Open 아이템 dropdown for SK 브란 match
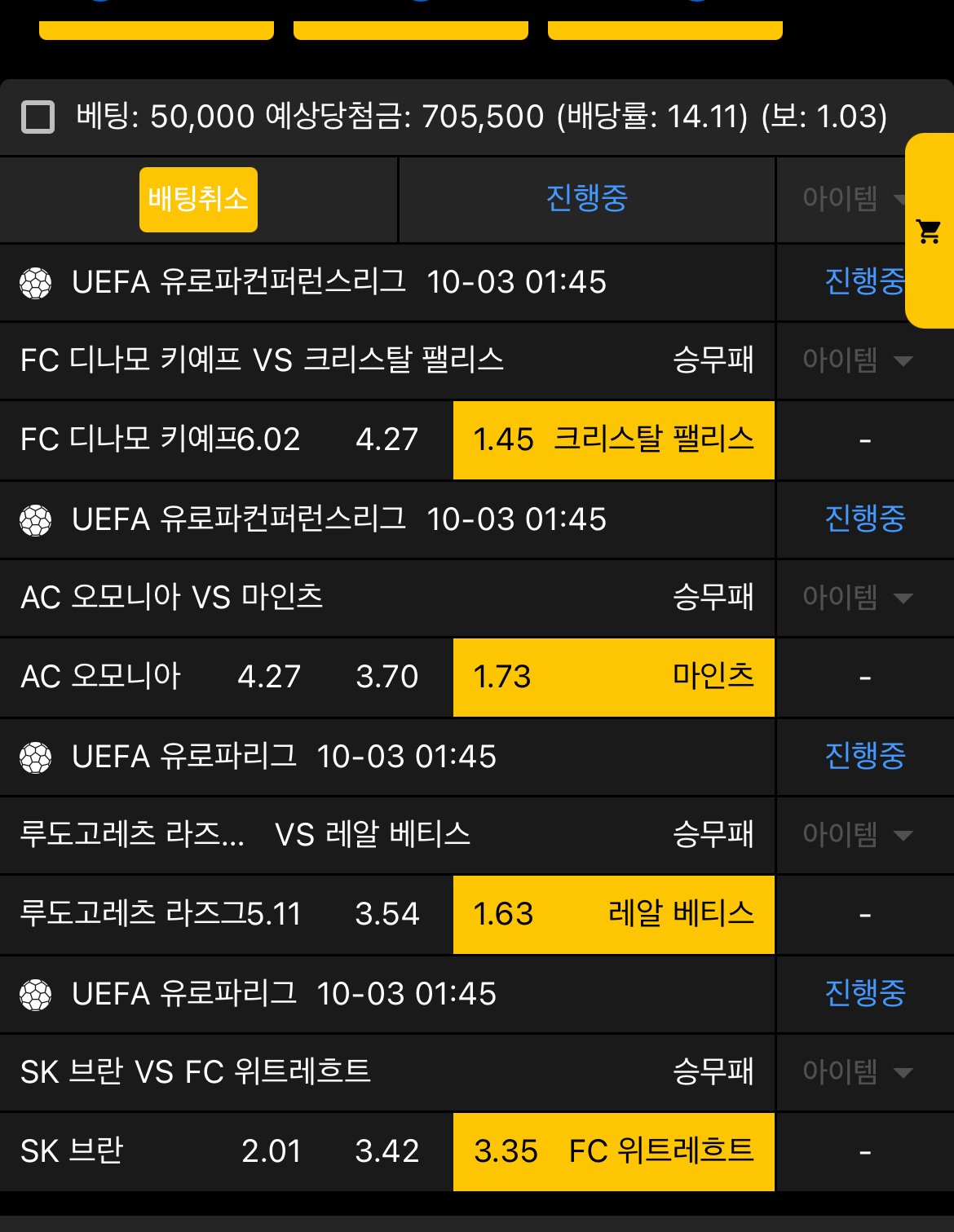The image size is (954, 1232). (x=857, y=1071)
